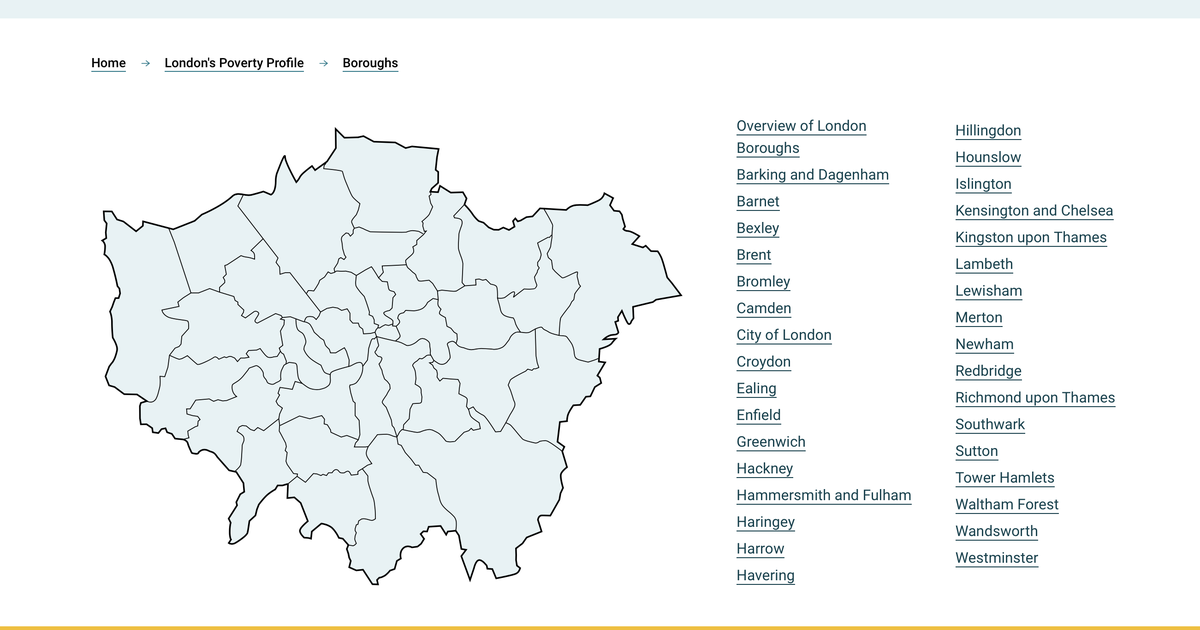The height and width of the screenshot is (630, 1200).
Task: Open the Bexley page
Action: [x=757, y=228]
